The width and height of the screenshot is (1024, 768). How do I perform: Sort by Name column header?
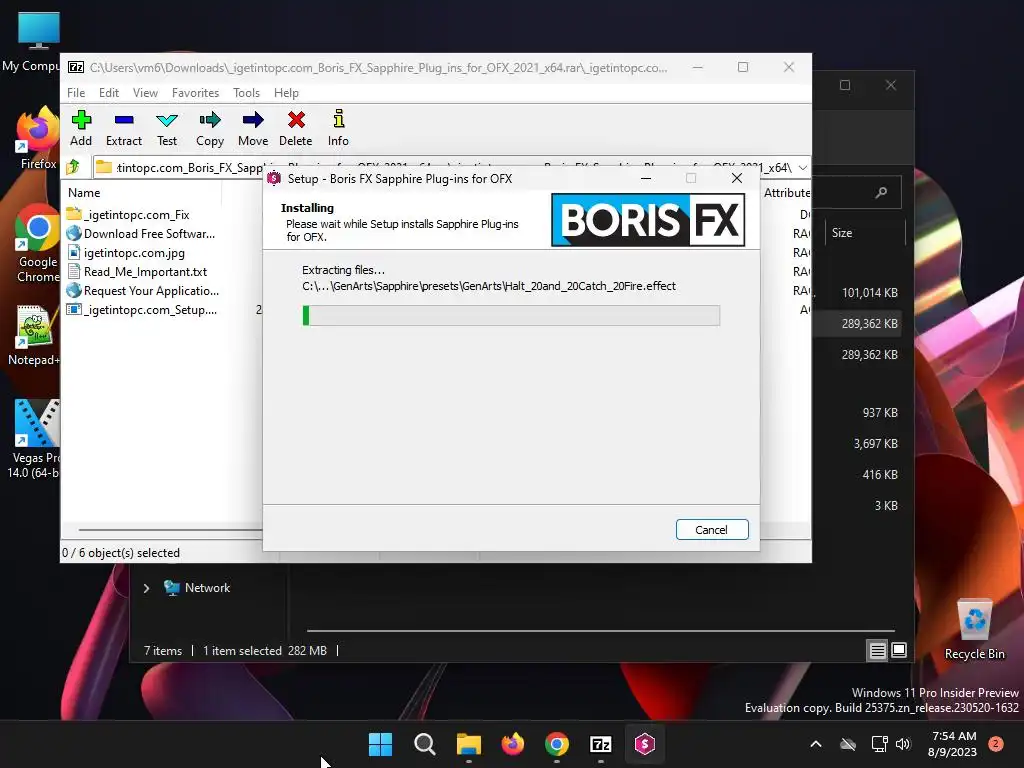point(84,193)
